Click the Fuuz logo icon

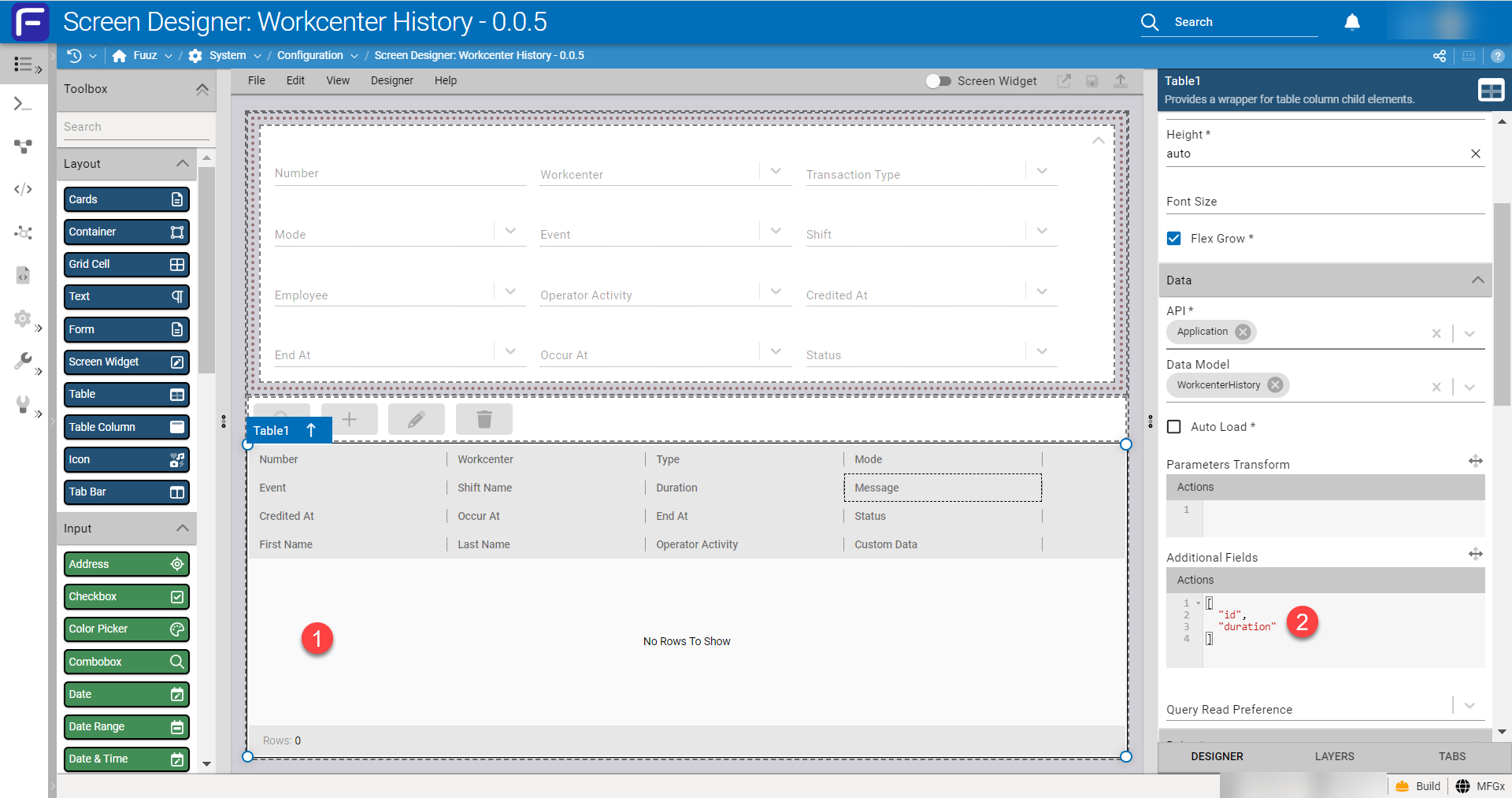click(x=30, y=22)
